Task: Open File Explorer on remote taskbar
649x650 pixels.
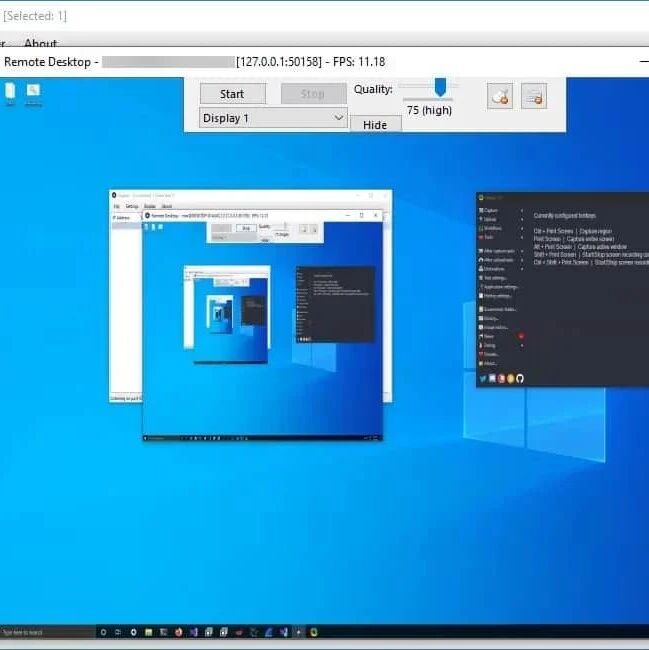Action: 148,632
